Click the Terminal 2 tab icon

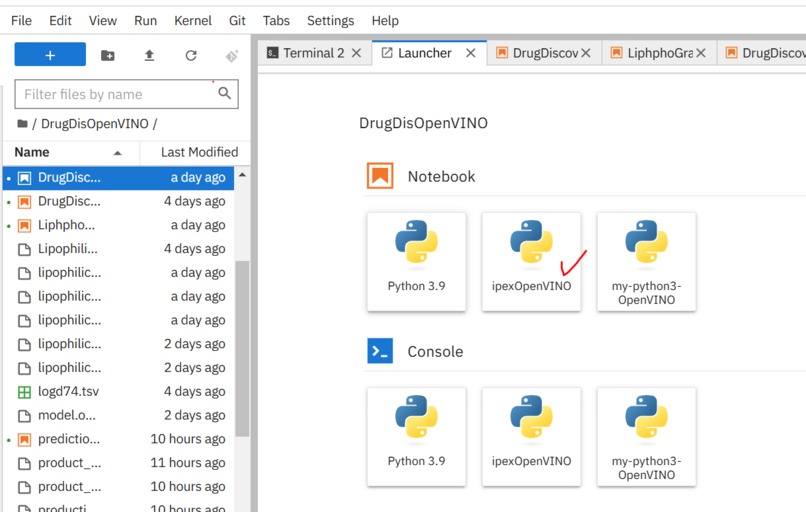click(272, 53)
